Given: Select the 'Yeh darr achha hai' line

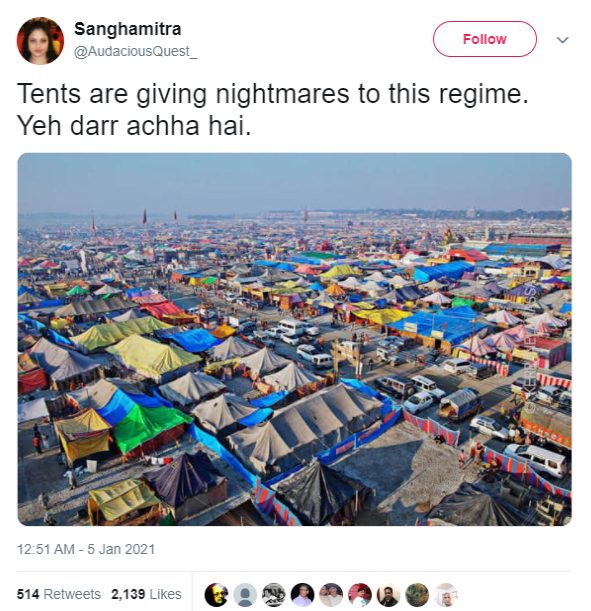Looking at the screenshot, I should coord(134,126).
